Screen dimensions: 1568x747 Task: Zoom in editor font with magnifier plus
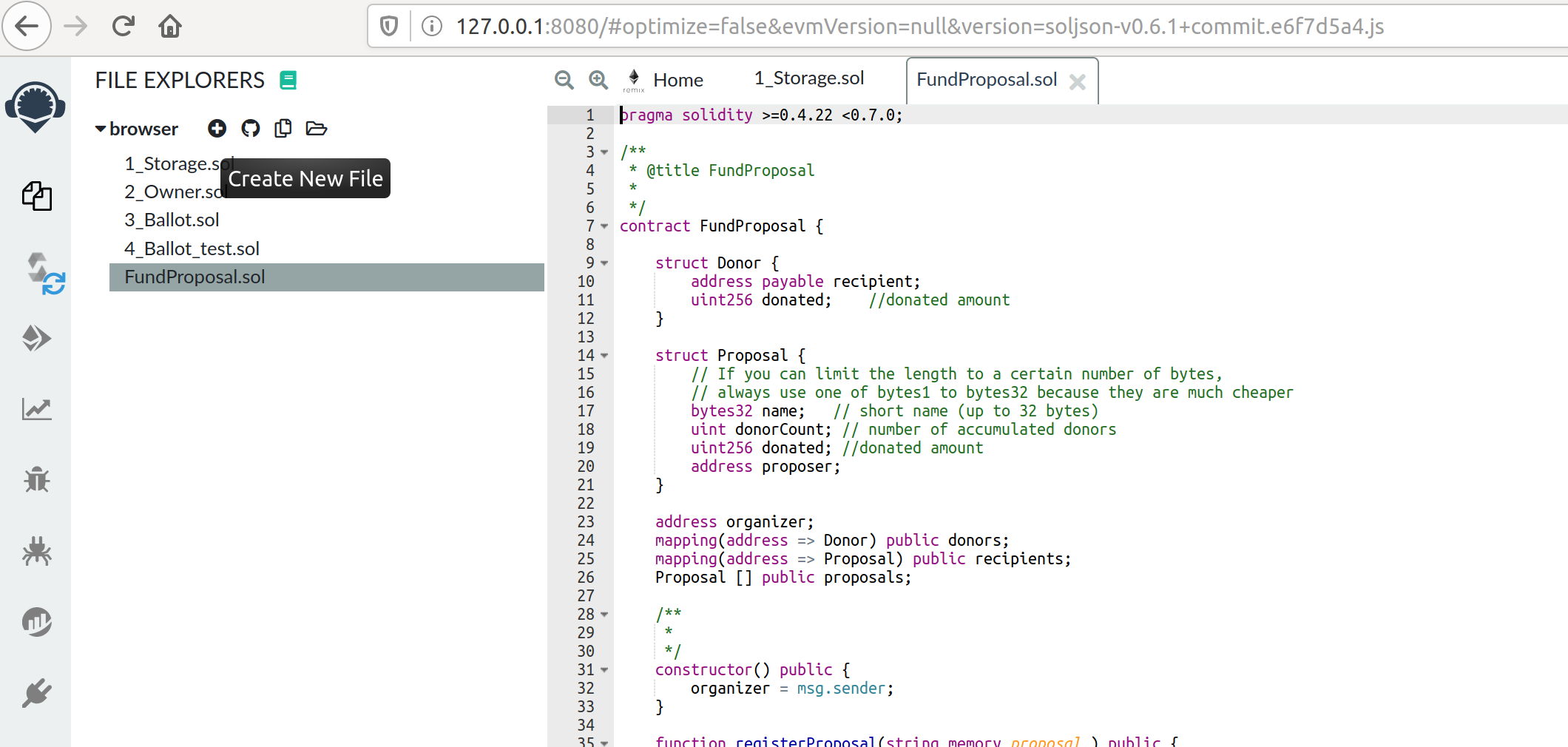[x=598, y=79]
